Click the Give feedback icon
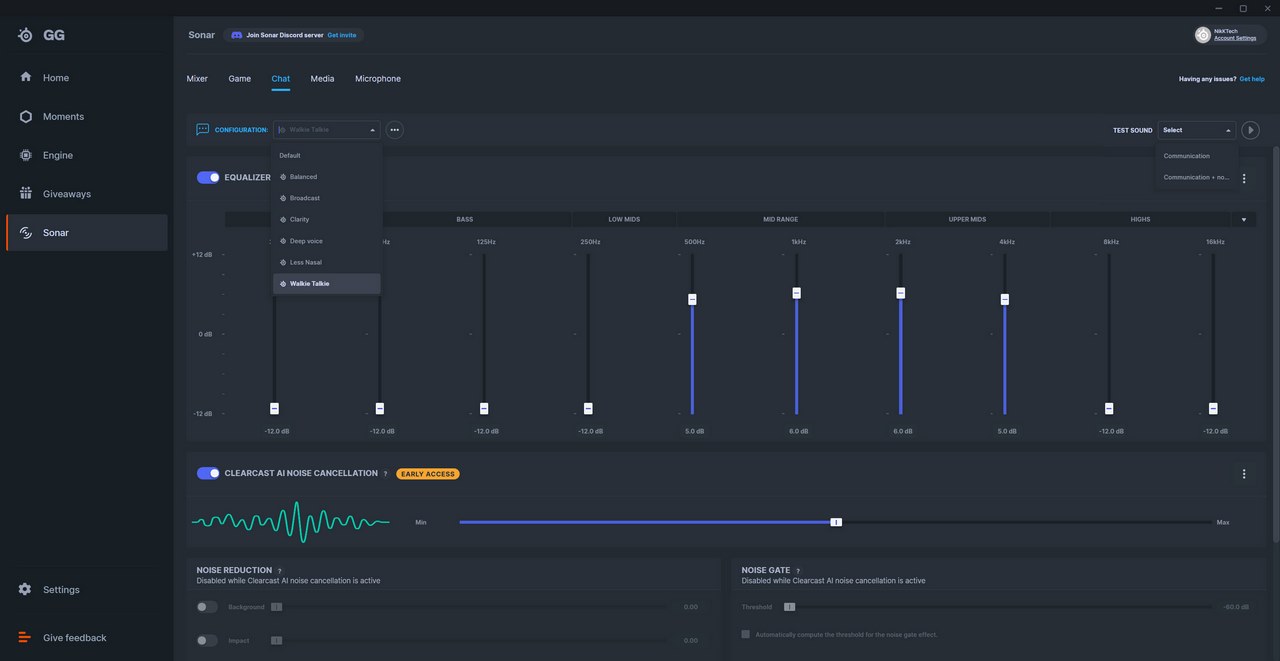 pos(25,638)
